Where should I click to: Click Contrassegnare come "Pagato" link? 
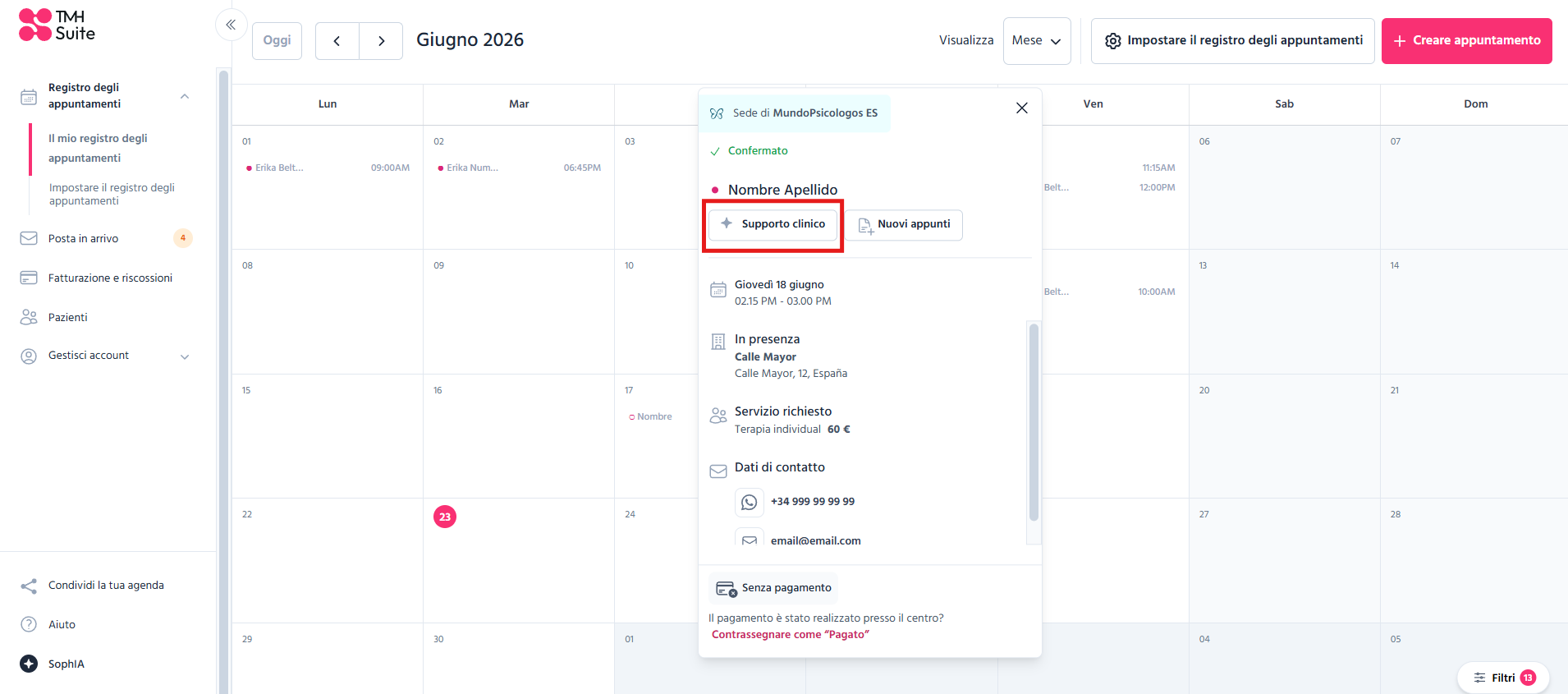791,635
